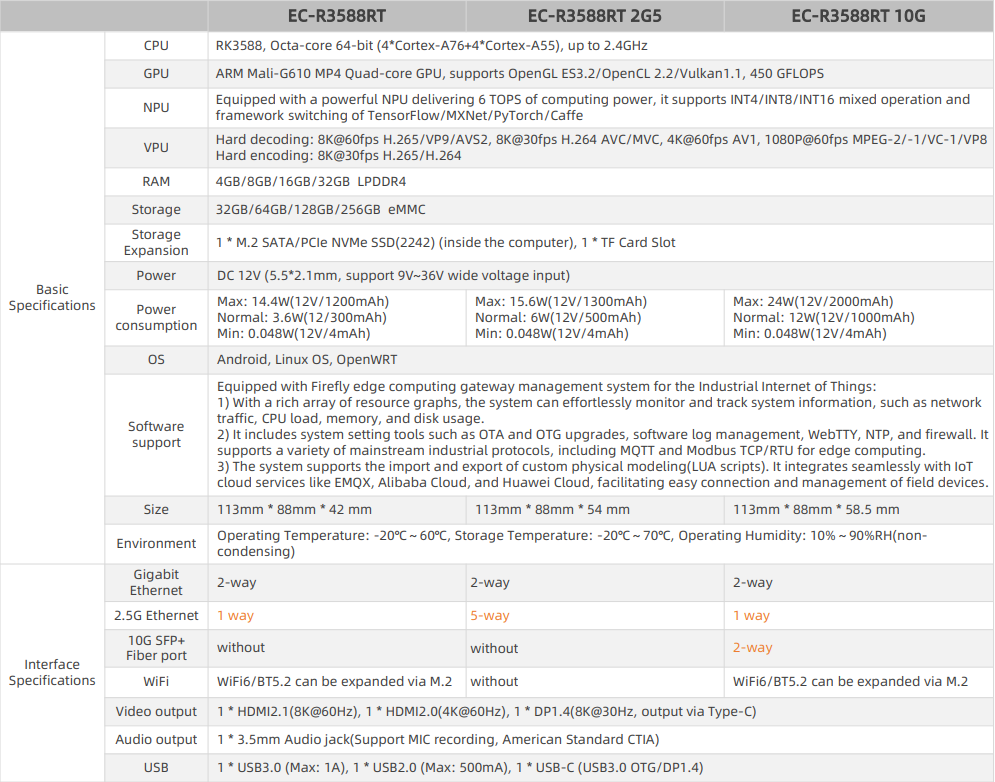Click Gigabit Ethernet 2-way under EC-R3588RT 2G5

(490, 583)
